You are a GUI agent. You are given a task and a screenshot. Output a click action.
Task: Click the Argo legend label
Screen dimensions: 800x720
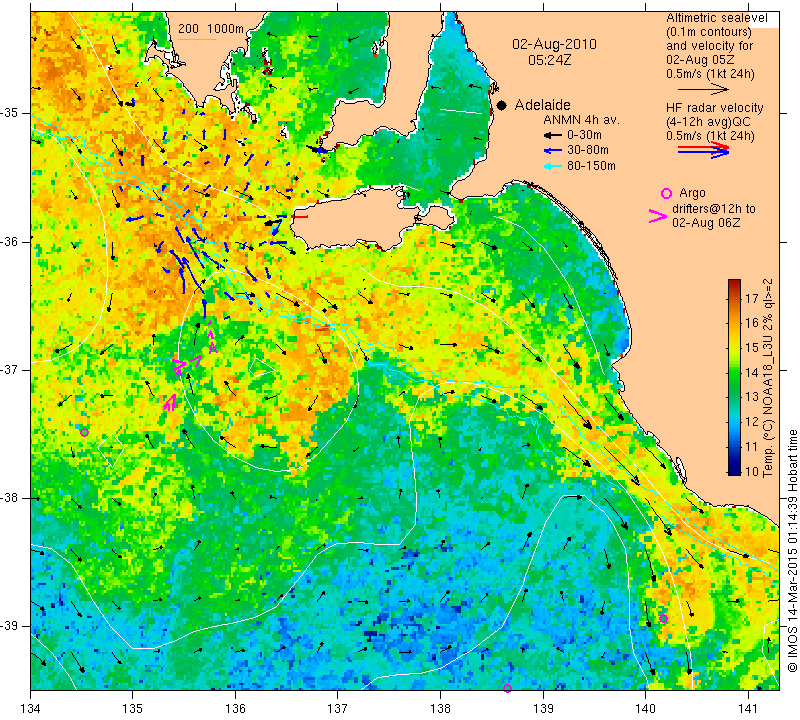(x=692, y=193)
